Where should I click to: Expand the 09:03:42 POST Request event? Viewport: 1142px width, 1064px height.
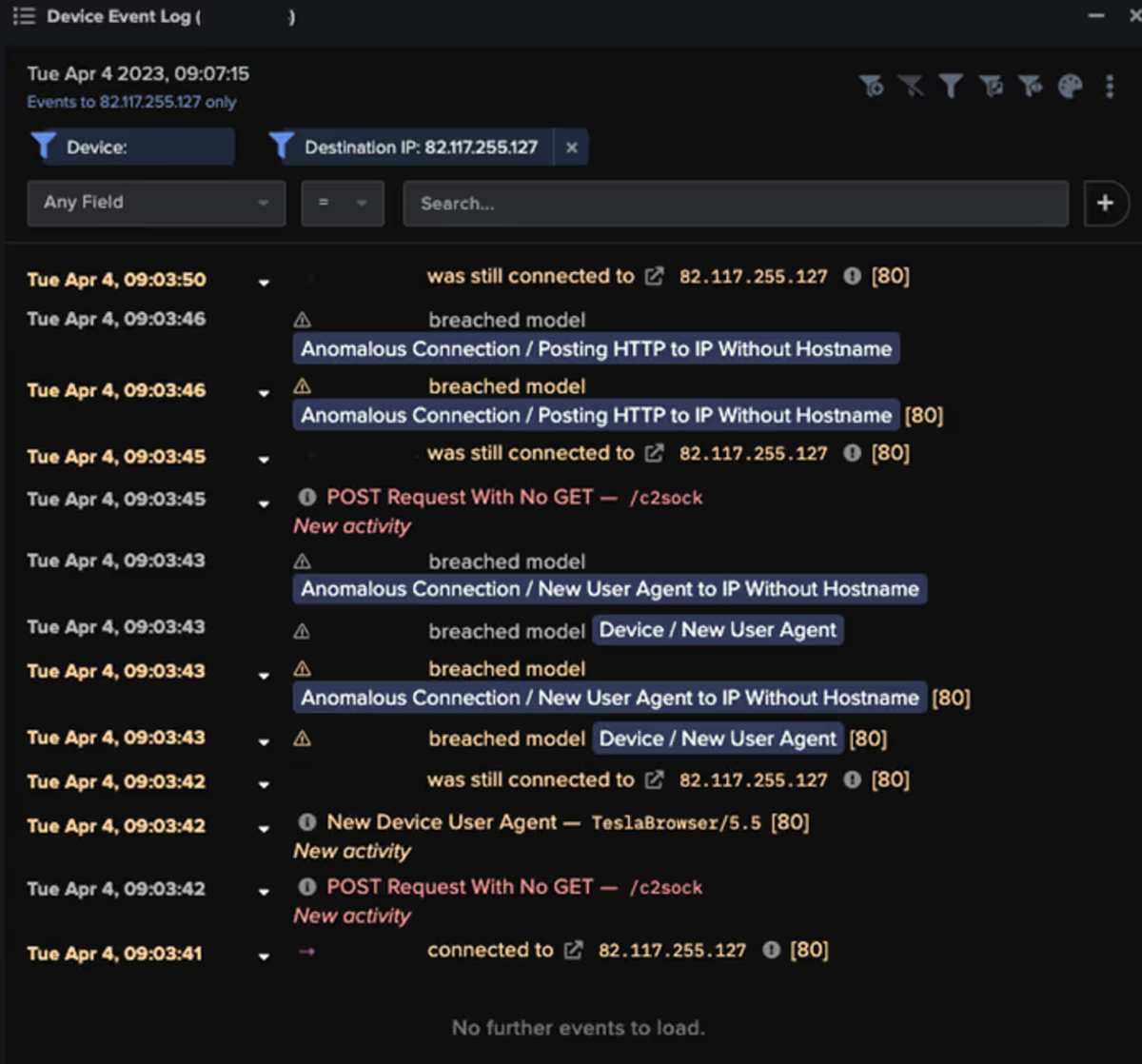click(x=264, y=891)
